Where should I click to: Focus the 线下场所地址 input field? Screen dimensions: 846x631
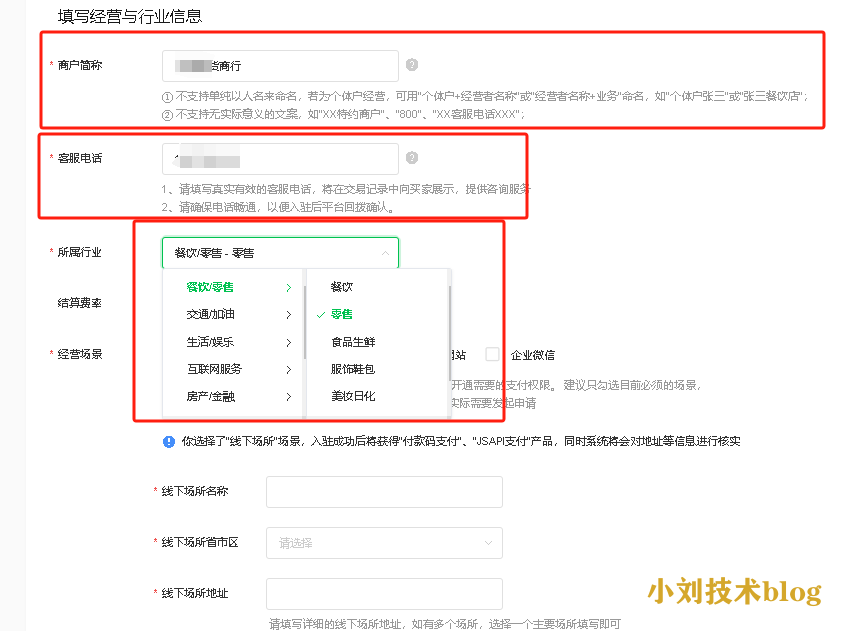tap(384, 594)
